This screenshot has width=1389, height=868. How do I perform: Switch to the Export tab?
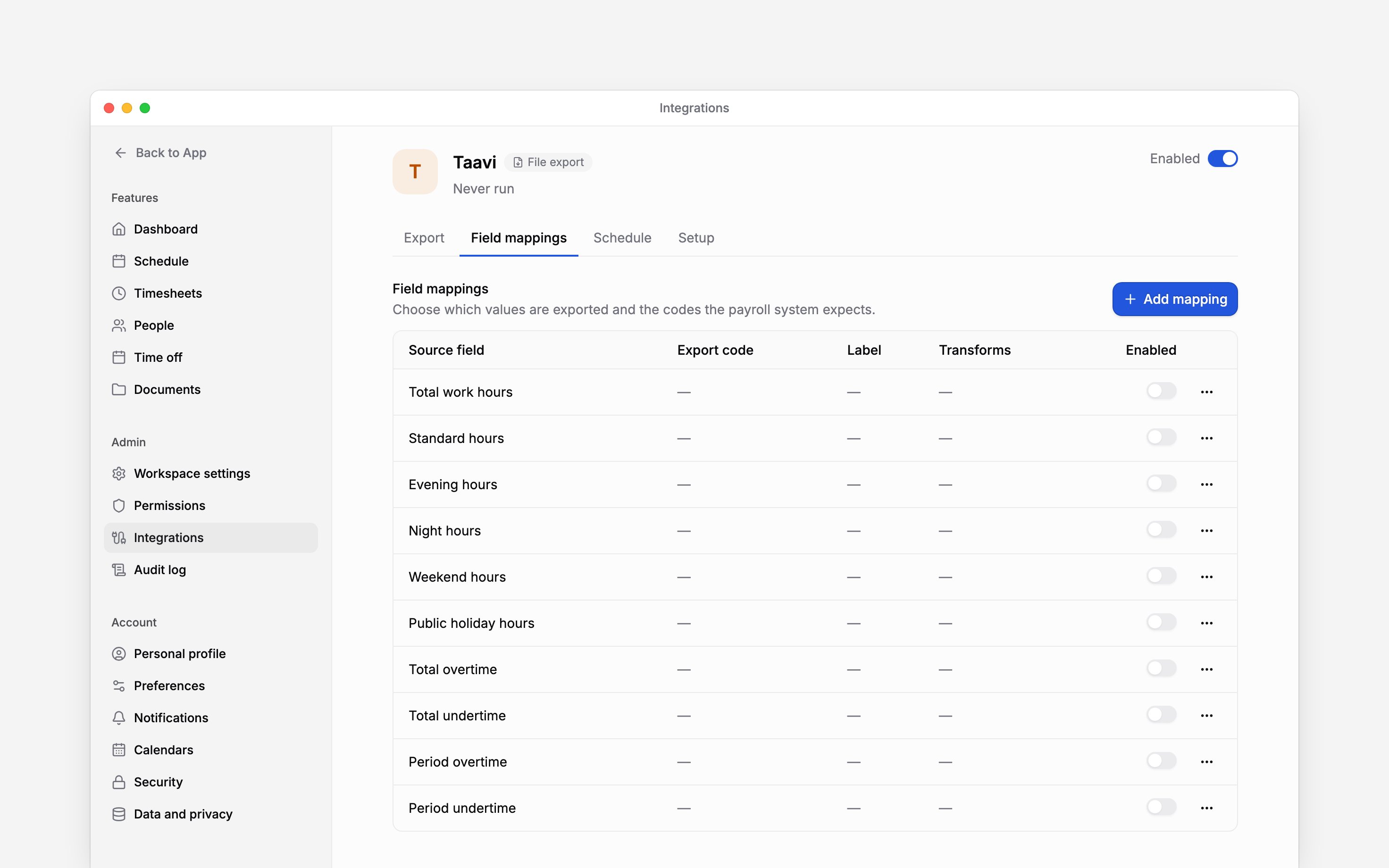[424, 238]
